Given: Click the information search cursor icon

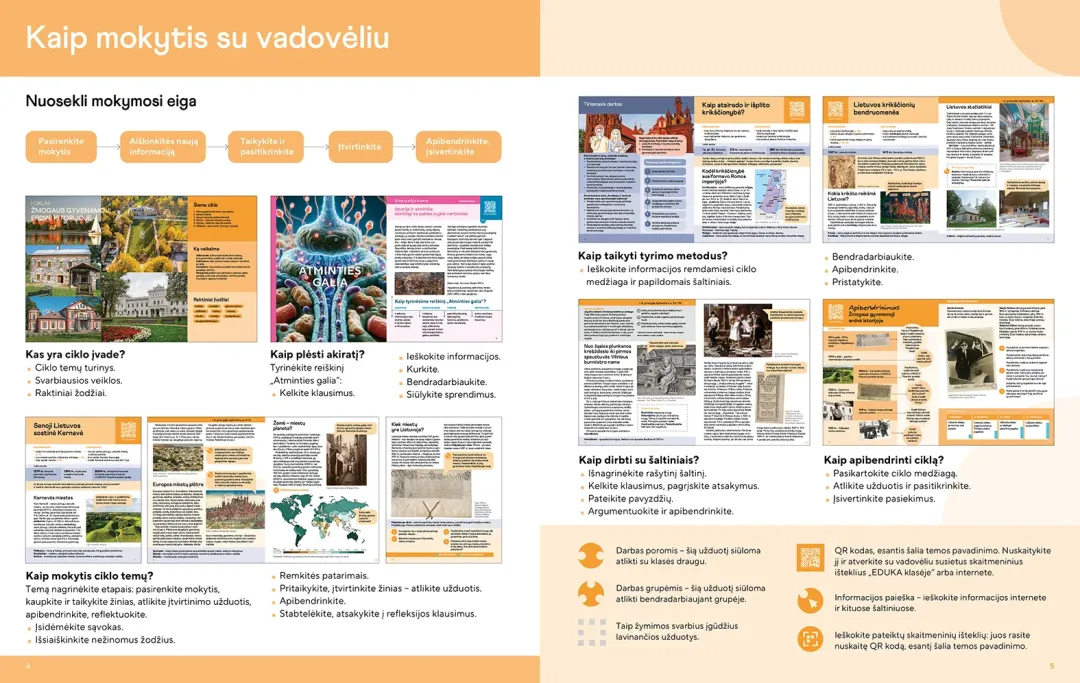Looking at the screenshot, I should click(810, 600).
